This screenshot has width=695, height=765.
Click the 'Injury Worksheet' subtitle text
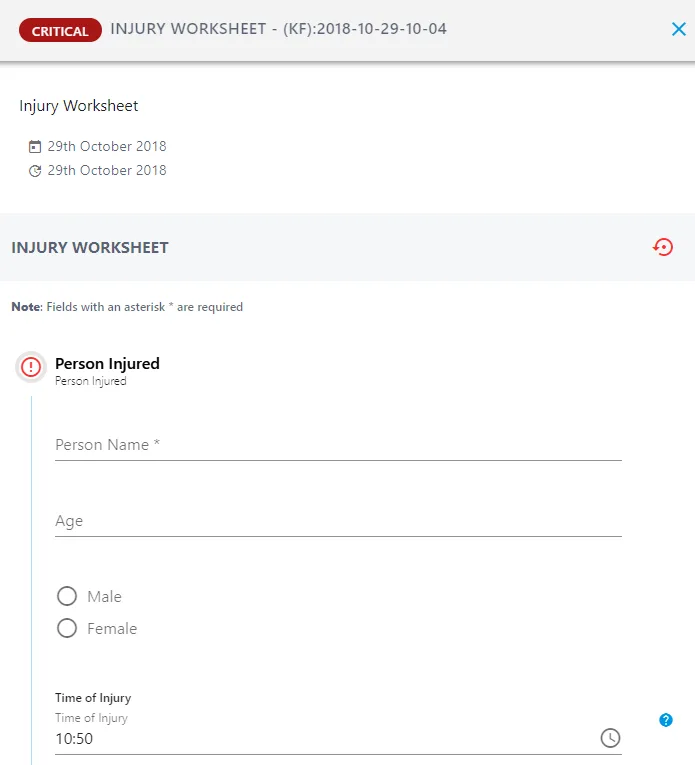(79, 106)
